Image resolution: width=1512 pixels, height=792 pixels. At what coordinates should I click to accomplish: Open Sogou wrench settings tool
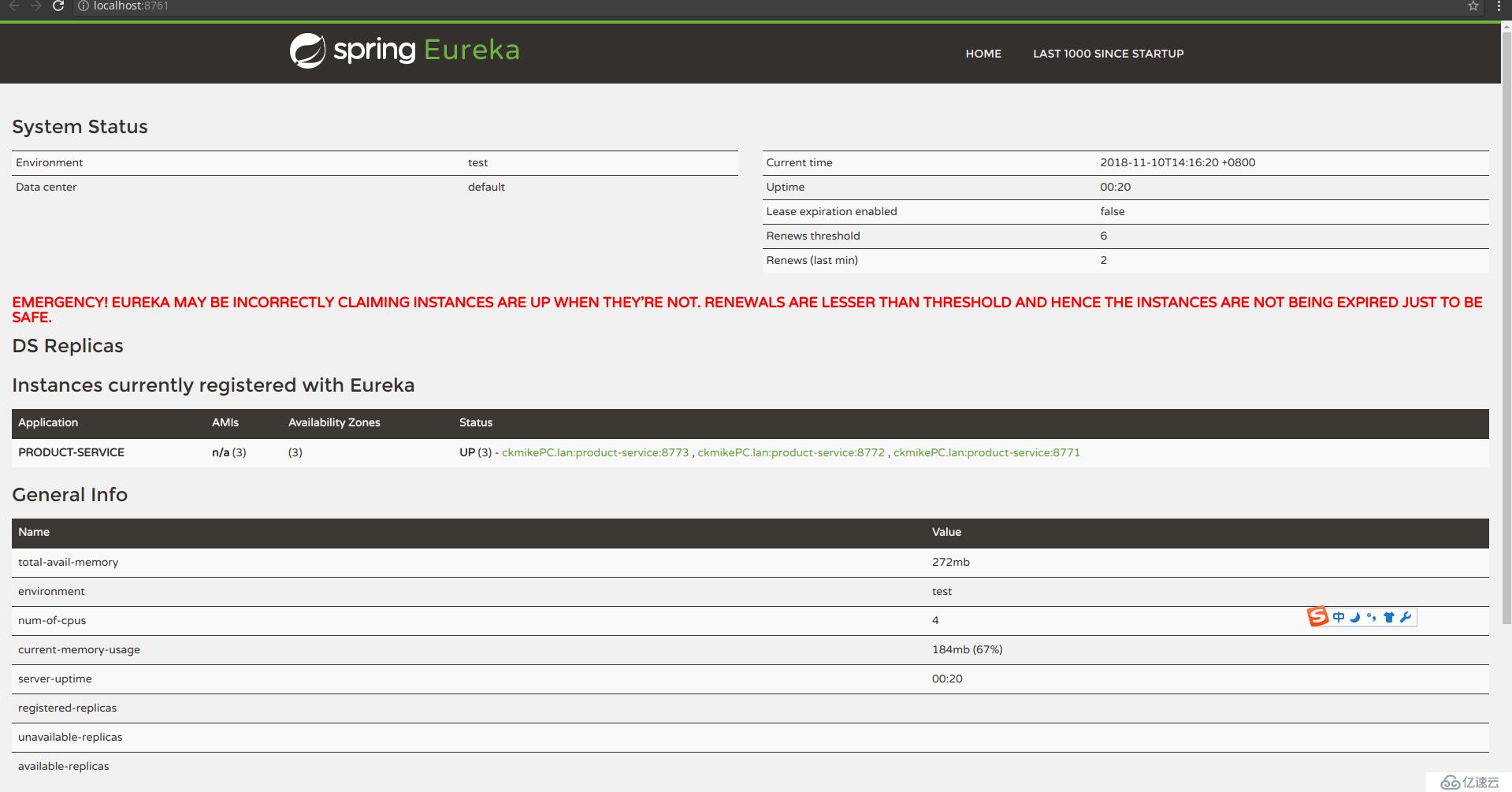coord(1406,617)
